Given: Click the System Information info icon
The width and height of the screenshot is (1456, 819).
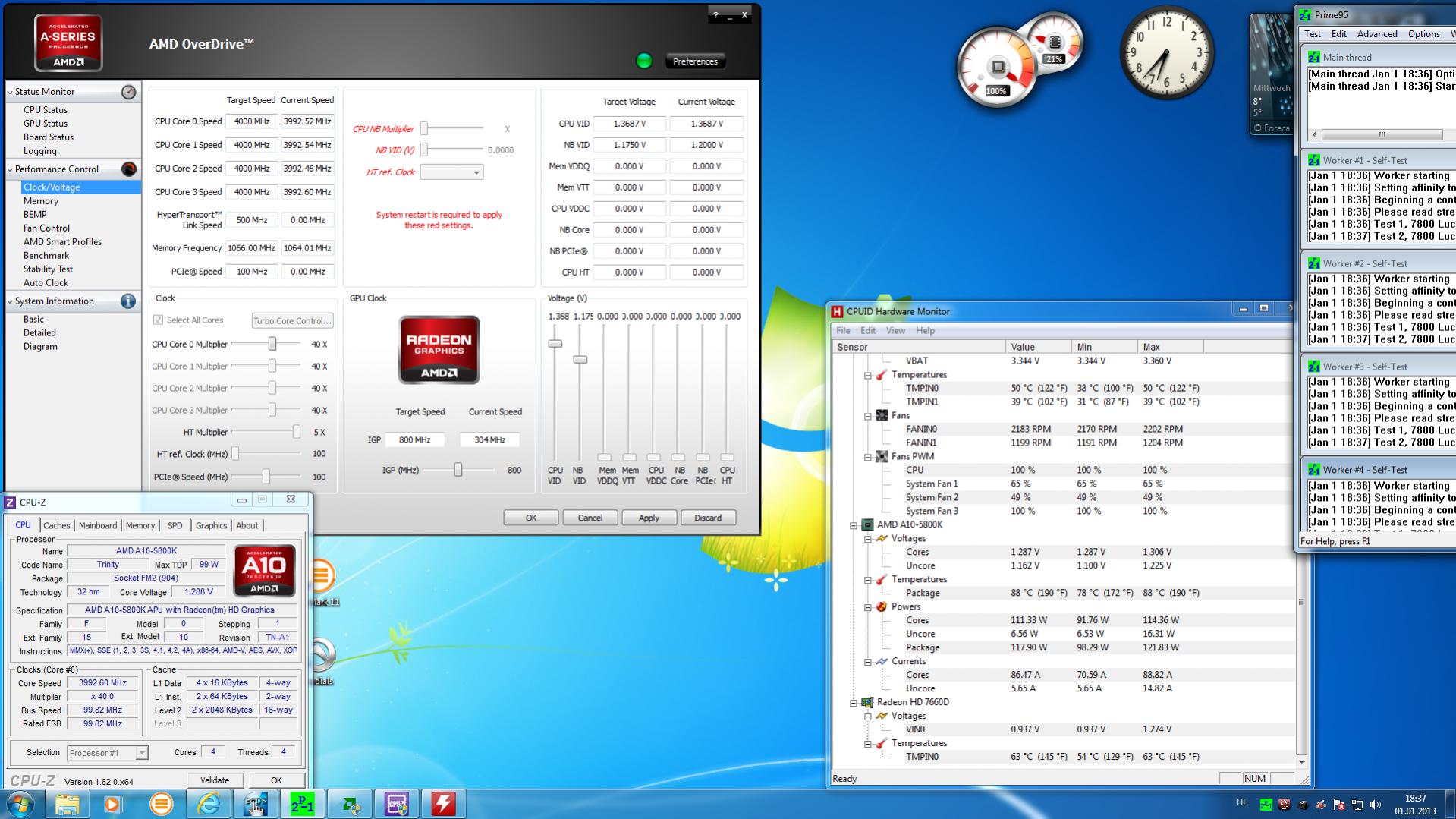Looking at the screenshot, I should click(x=128, y=301).
